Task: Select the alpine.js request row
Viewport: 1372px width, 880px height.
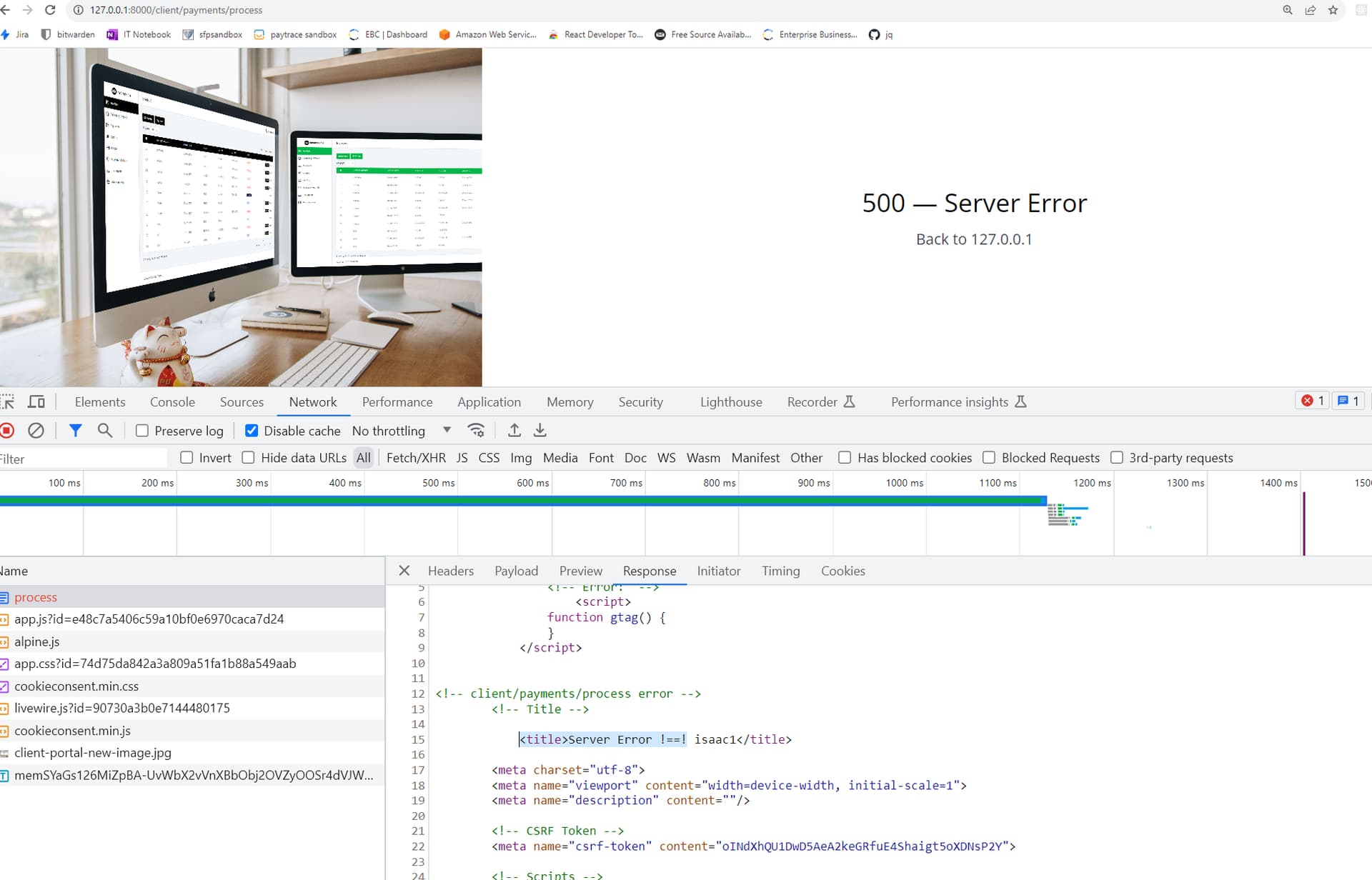Action: 192,641
